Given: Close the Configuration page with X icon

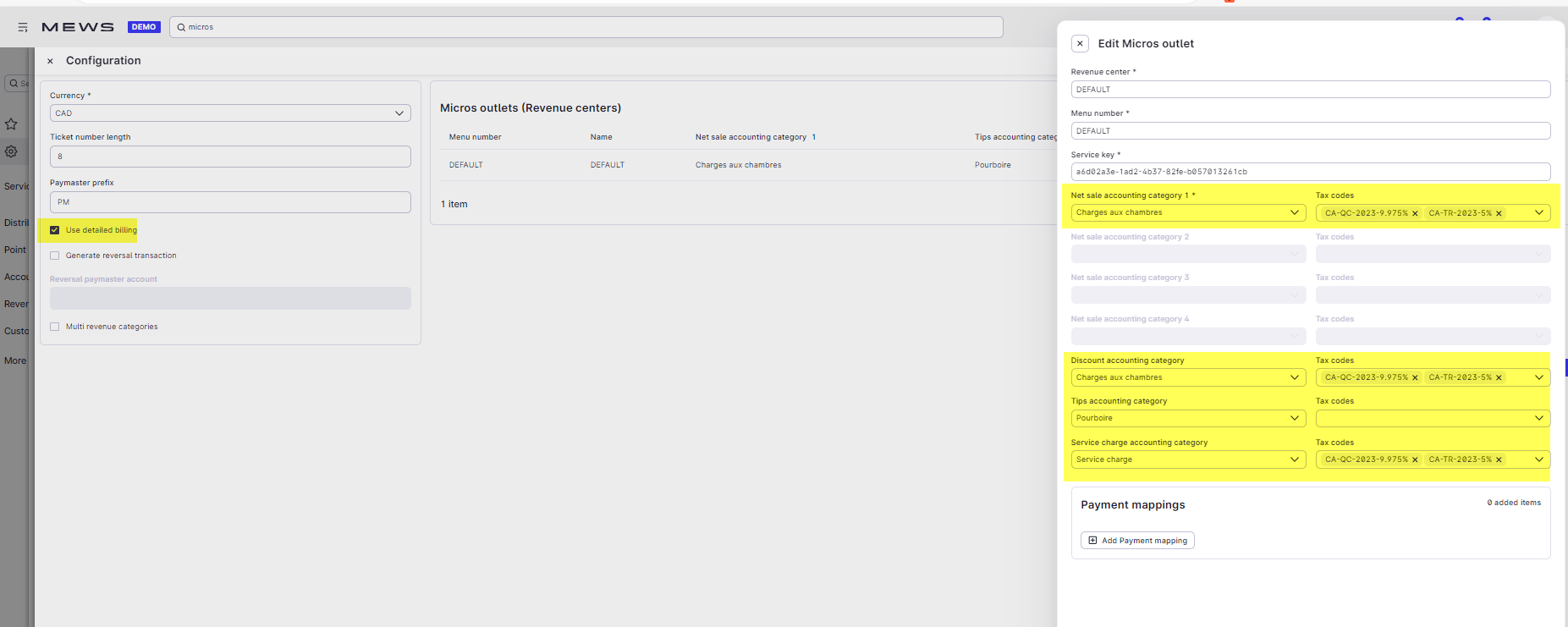Looking at the screenshot, I should click(50, 61).
